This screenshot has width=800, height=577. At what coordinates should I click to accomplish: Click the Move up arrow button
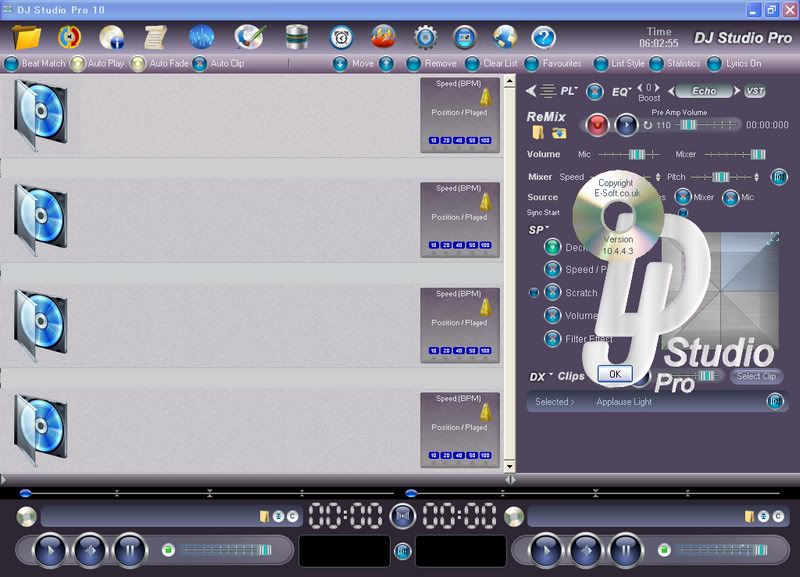click(386, 64)
